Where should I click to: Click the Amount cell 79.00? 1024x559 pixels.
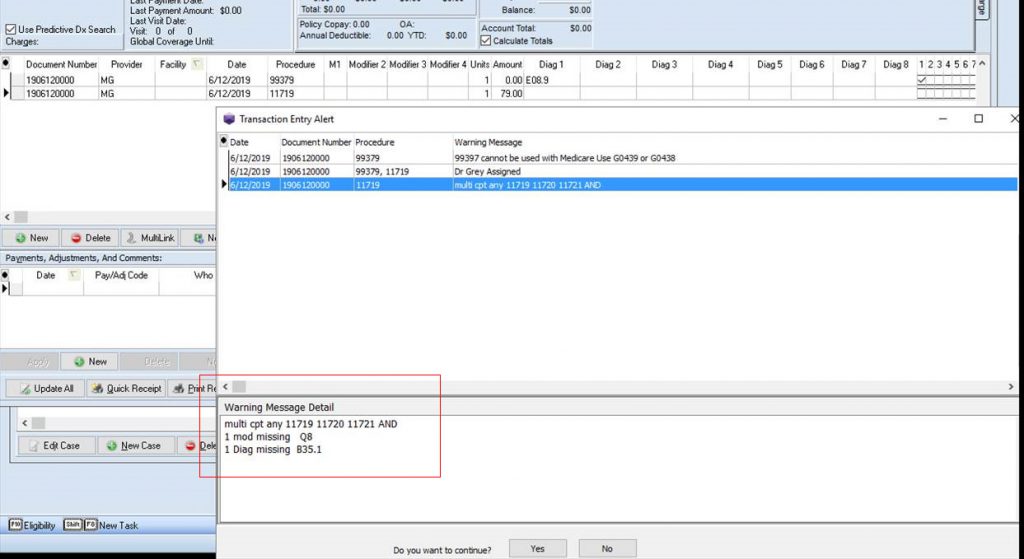tap(507, 94)
